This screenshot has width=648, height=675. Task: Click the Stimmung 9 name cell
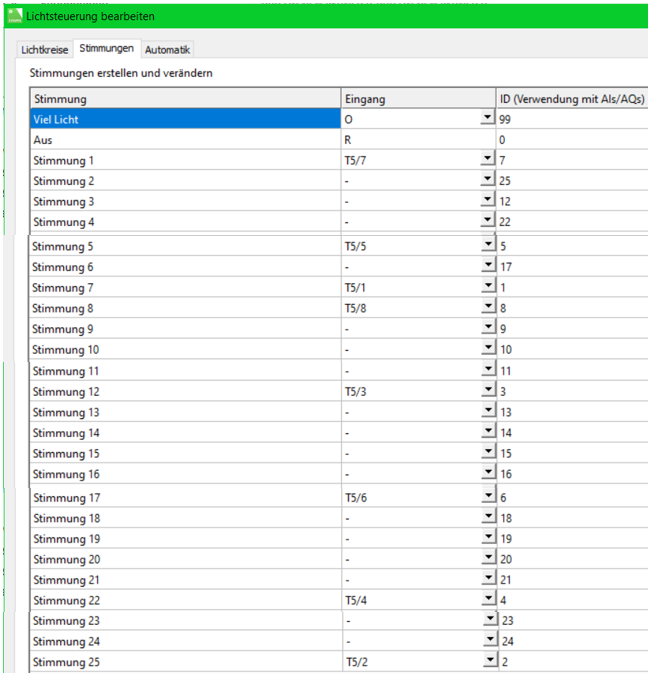(x=186, y=329)
